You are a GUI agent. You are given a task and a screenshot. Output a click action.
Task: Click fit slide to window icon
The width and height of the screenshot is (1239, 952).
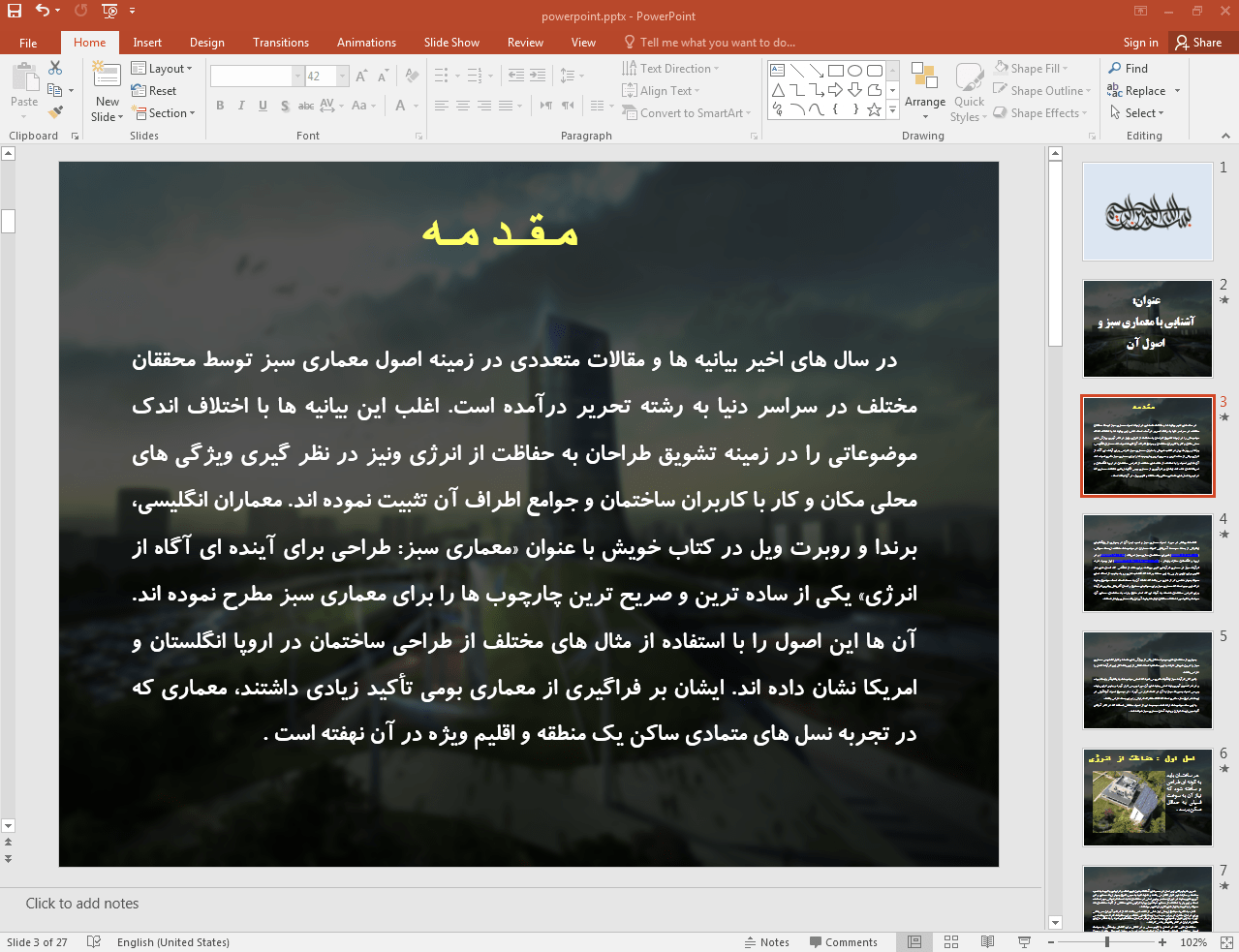point(1226,942)
